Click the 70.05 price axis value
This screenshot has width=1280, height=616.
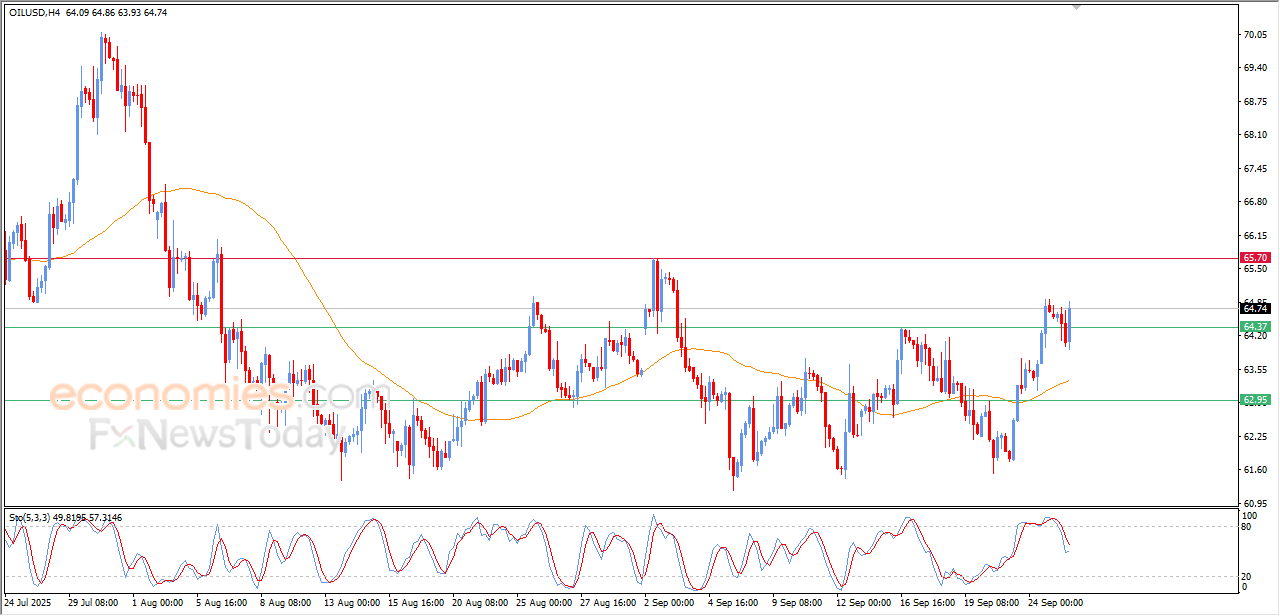click(x=1257, y=34)
